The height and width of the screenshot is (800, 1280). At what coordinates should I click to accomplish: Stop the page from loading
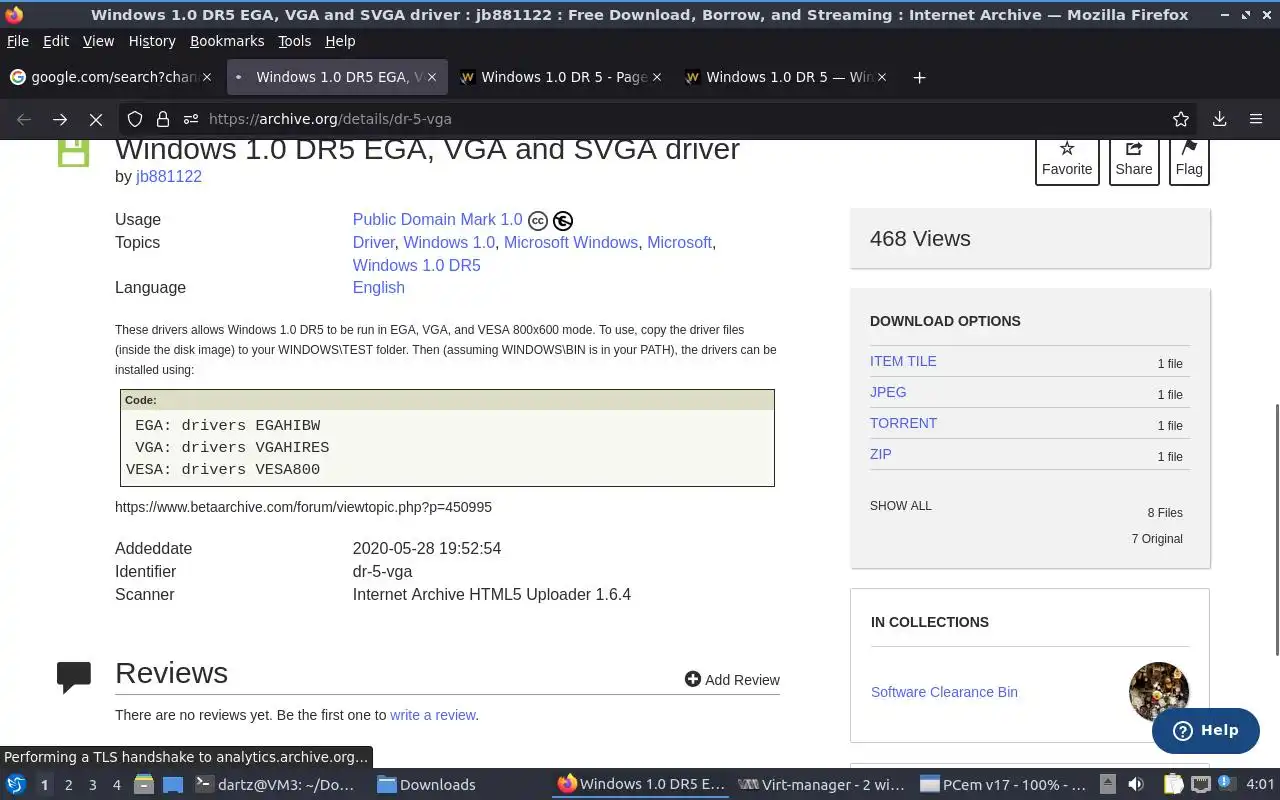point(96,119)
